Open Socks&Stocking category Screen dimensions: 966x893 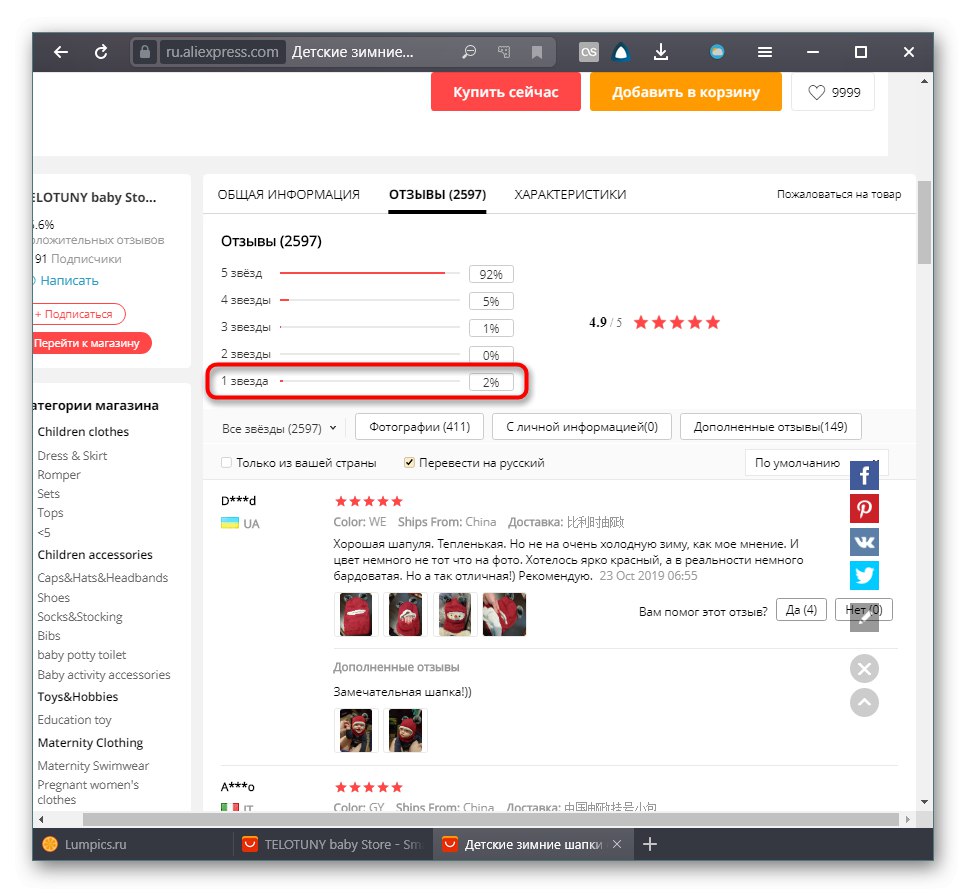pos(79,616)
